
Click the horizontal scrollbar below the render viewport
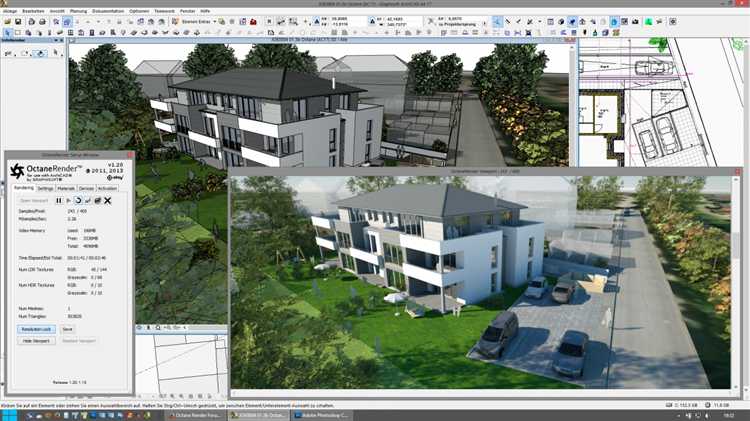(x=481, y=393)
